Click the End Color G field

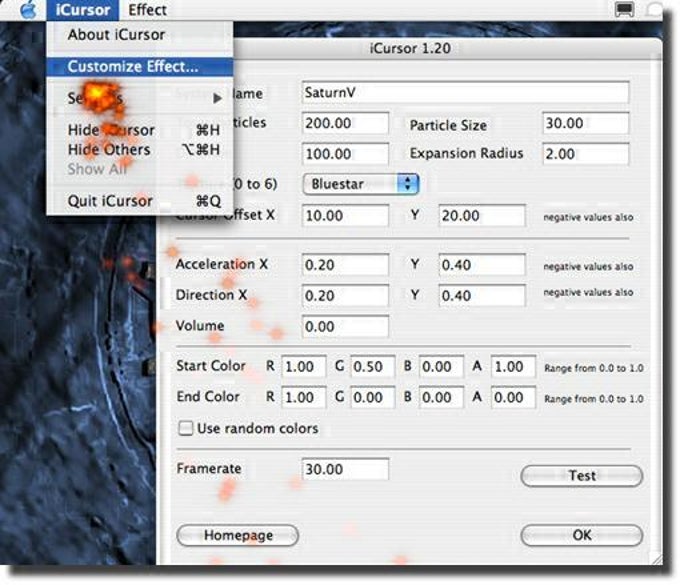373,397
